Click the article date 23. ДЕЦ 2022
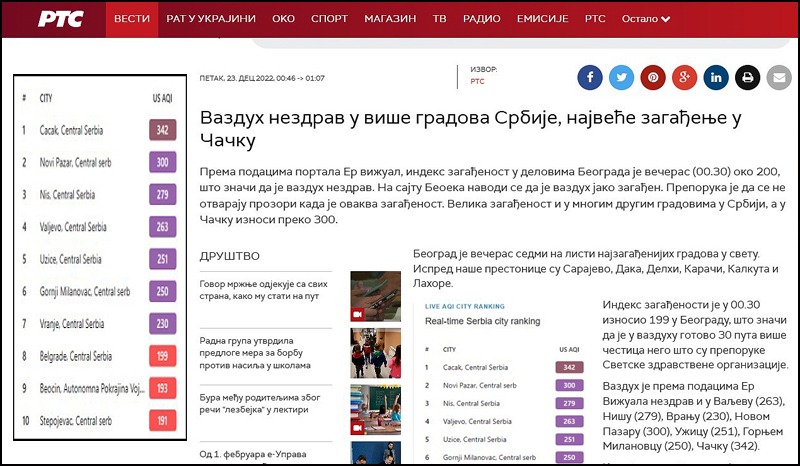This screenshot has width=800, height=466. (x=262, y=78)
